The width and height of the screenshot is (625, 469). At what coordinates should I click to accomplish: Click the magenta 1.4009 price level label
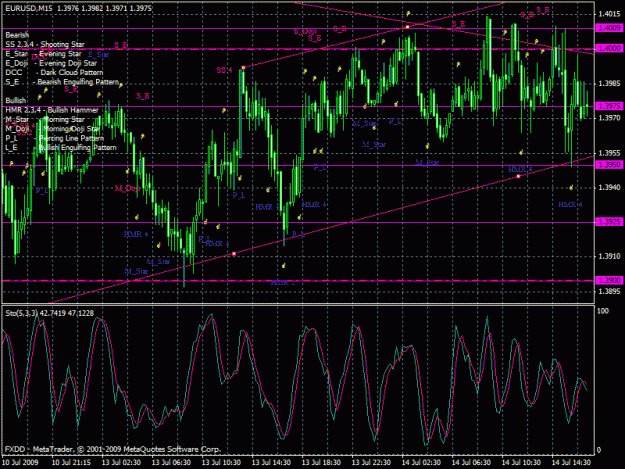[609, 28]
